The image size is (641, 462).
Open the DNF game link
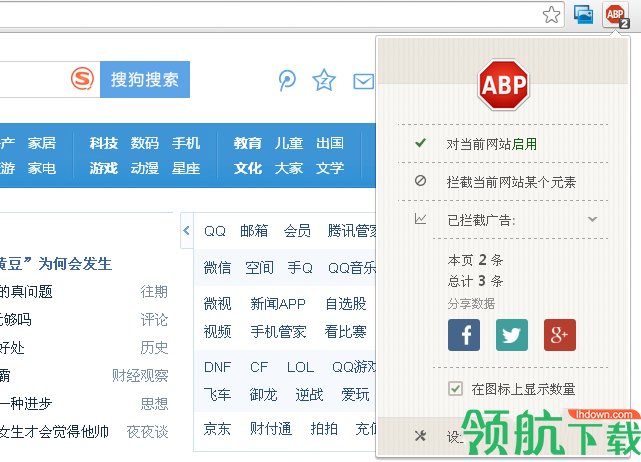pyautogui.click(x=217, y=367)
